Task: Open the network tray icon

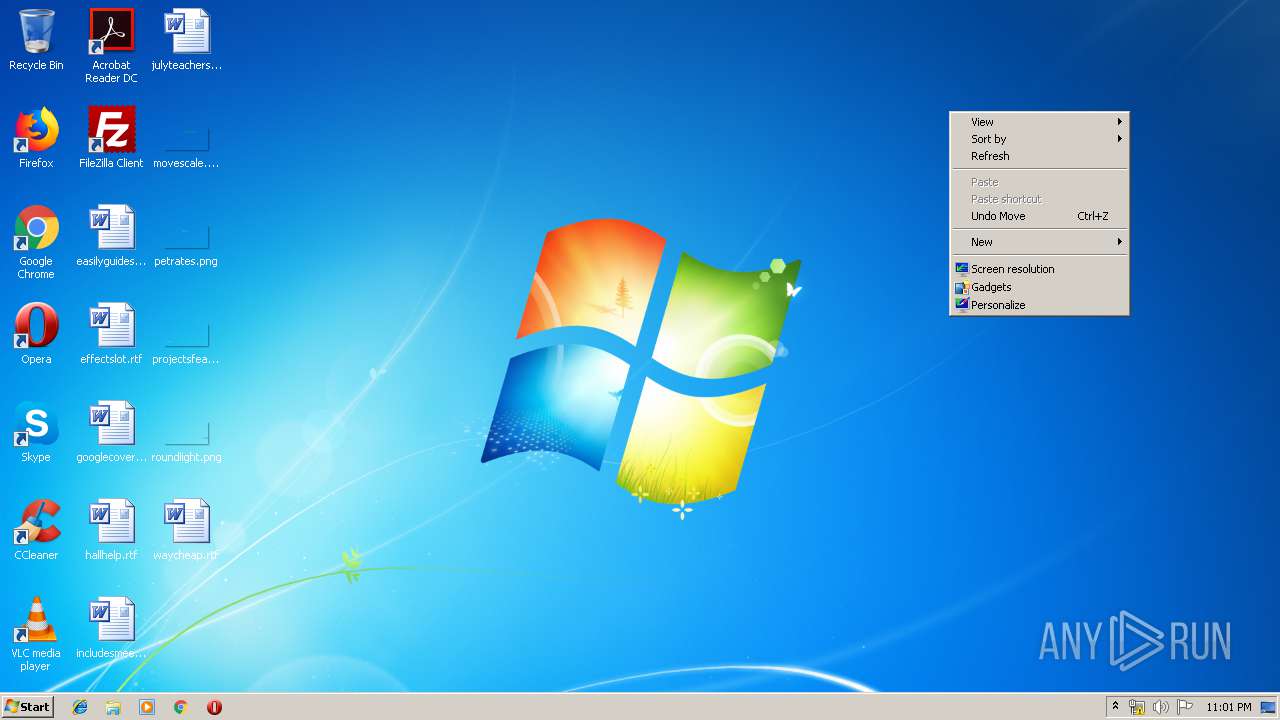Action: pos(1137,707)
